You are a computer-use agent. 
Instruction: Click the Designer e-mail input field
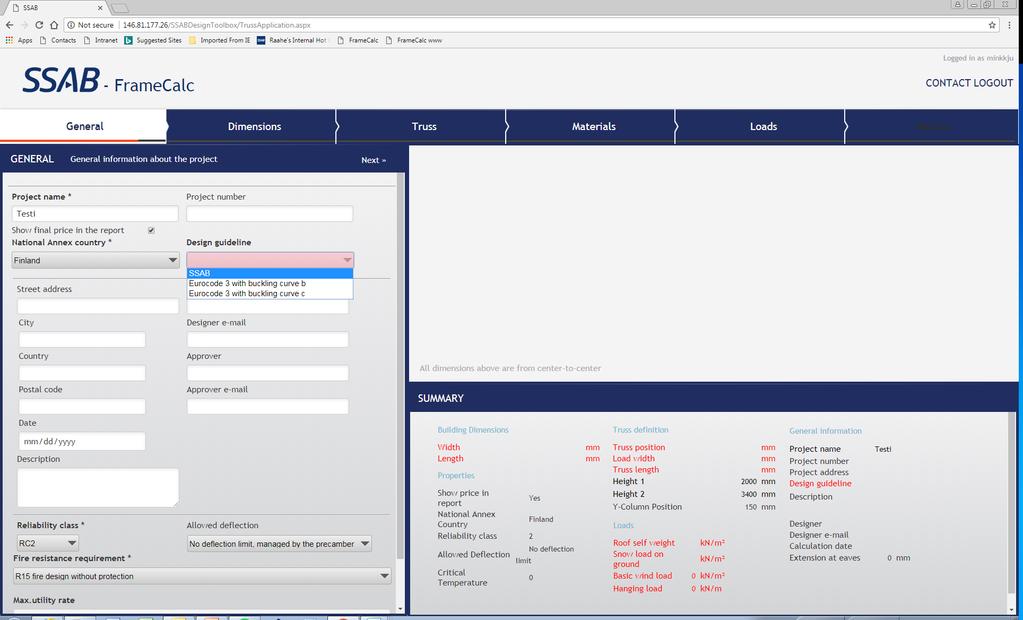point(267,339)
